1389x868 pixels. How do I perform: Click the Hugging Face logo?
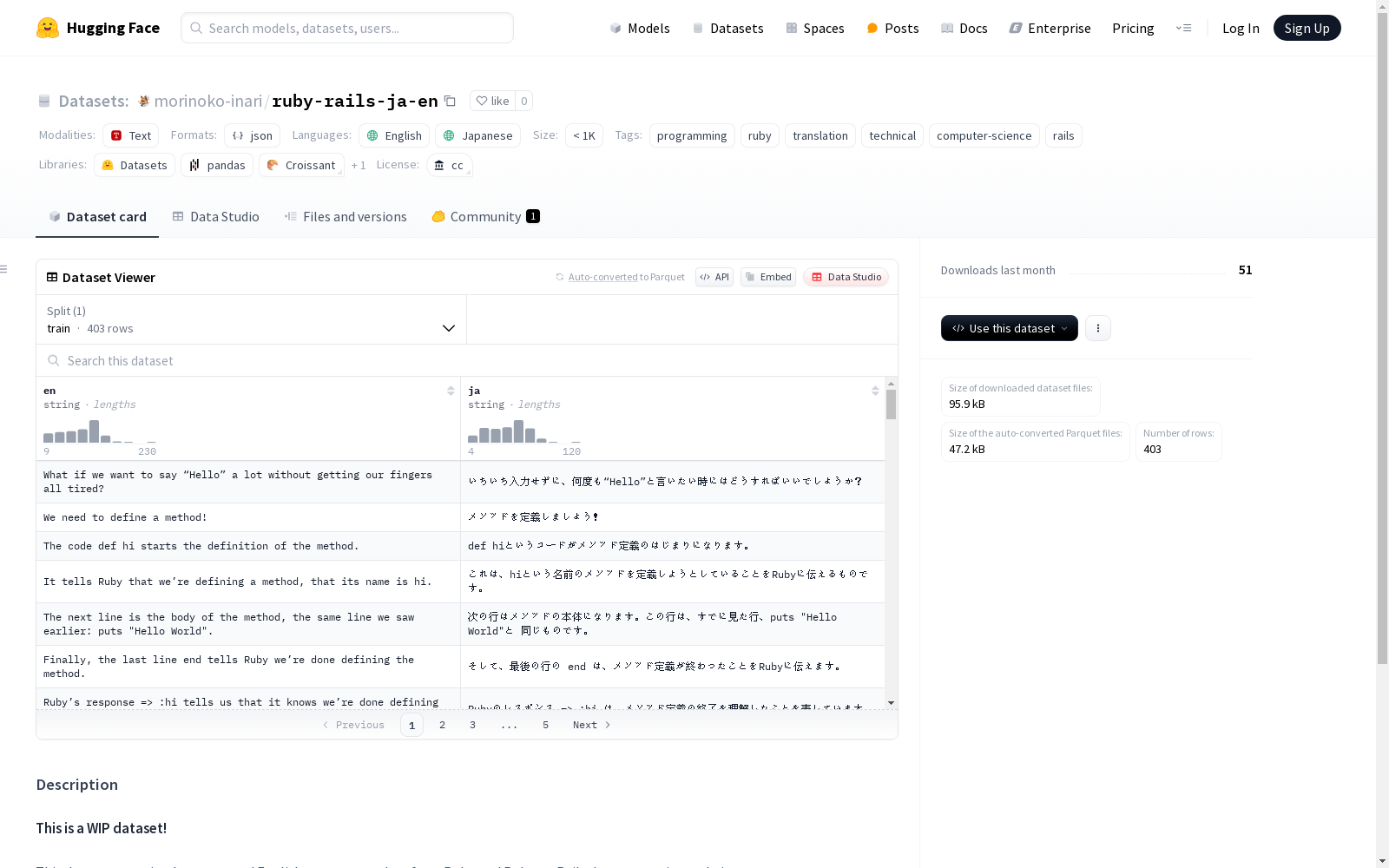[x=98, y=28]
